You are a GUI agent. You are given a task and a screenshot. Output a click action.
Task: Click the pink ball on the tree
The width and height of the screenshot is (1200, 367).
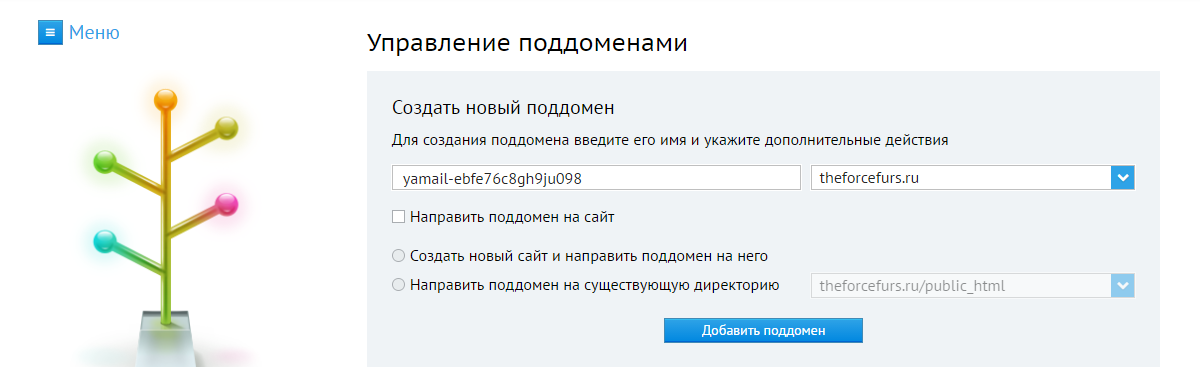[227, 205]
